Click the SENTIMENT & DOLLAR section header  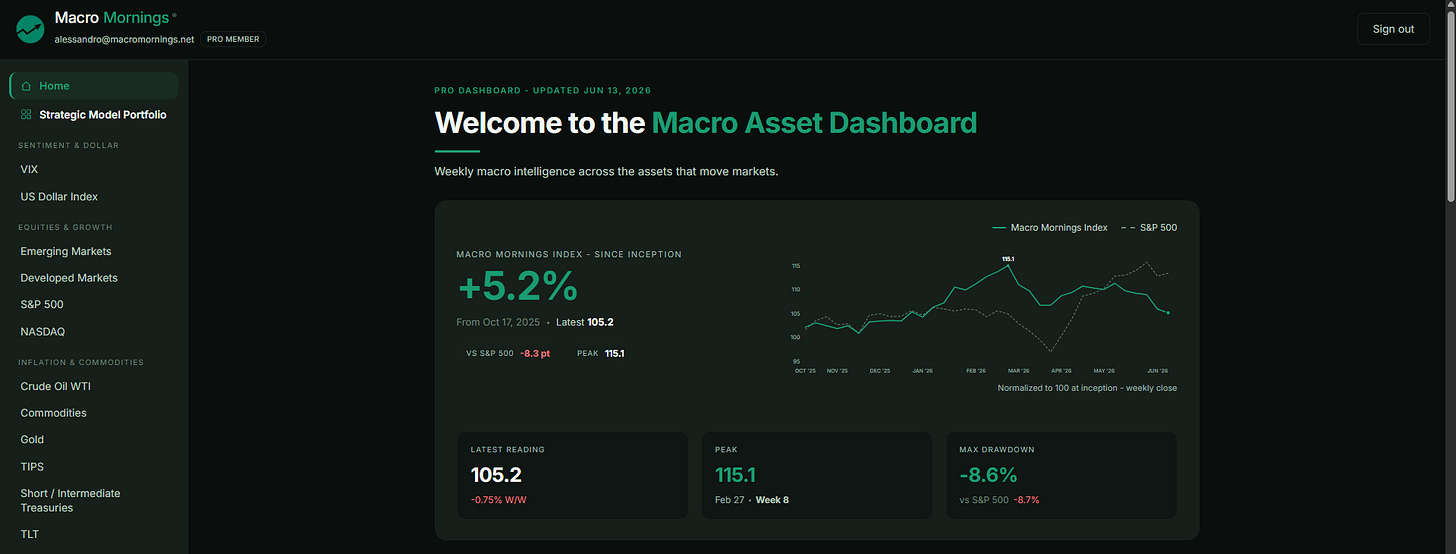(69, 145)
